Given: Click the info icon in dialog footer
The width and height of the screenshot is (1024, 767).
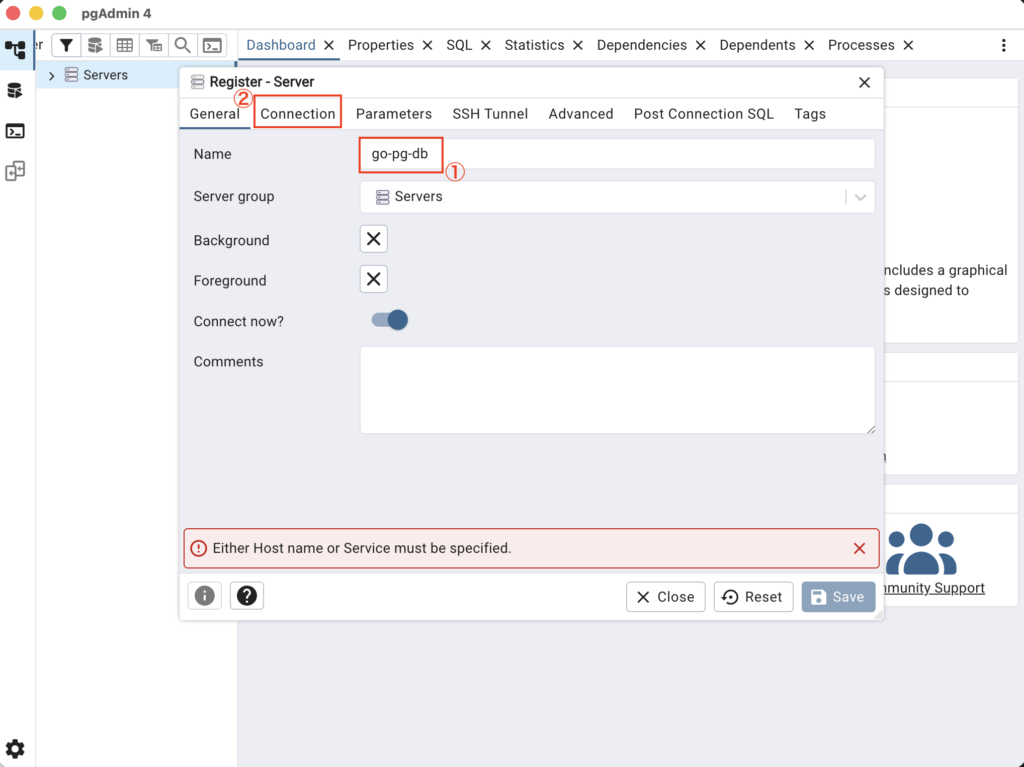Looking at the screenshot, I should 205,596.
